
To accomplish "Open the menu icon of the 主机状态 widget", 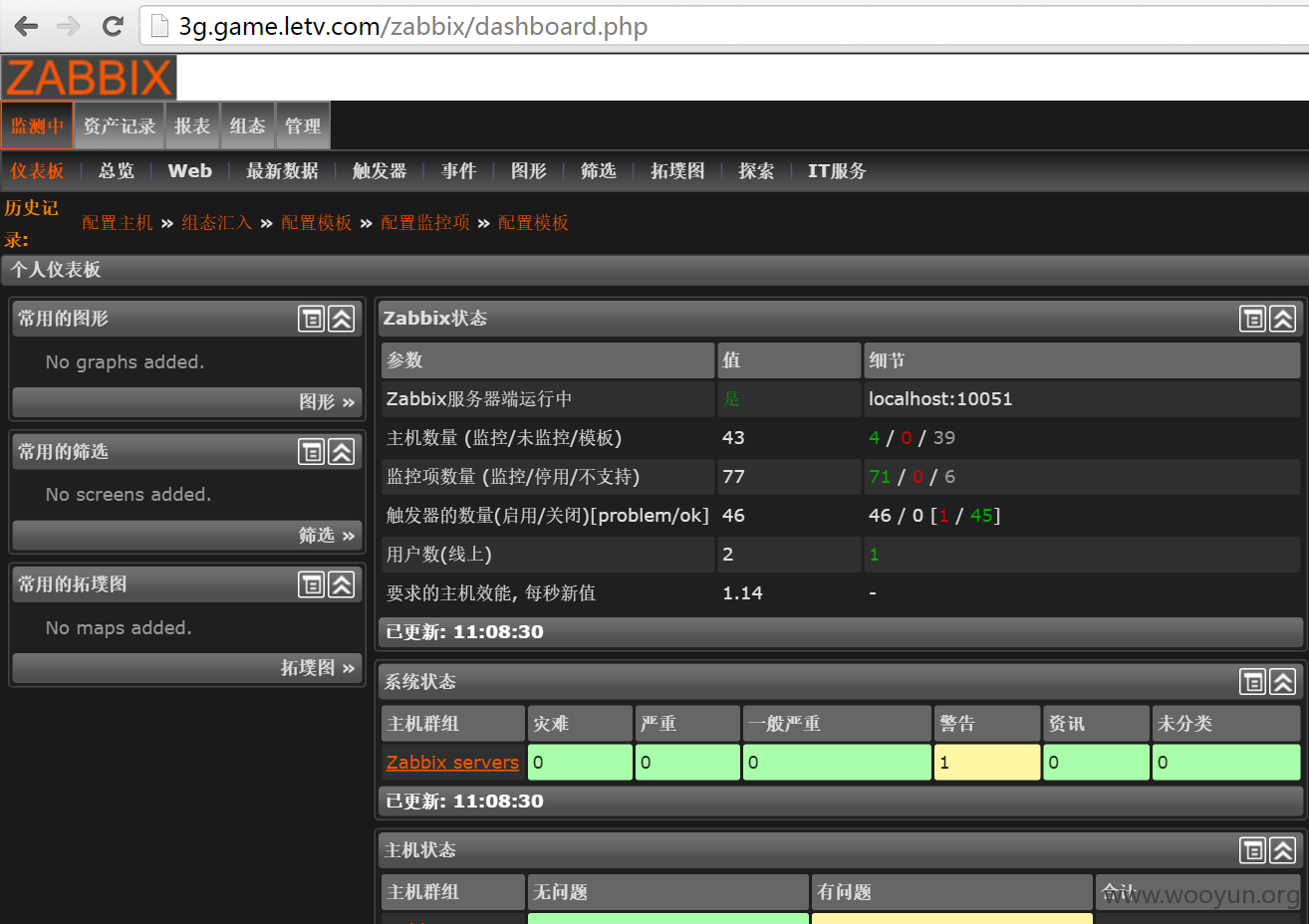I will (1253, 850).
